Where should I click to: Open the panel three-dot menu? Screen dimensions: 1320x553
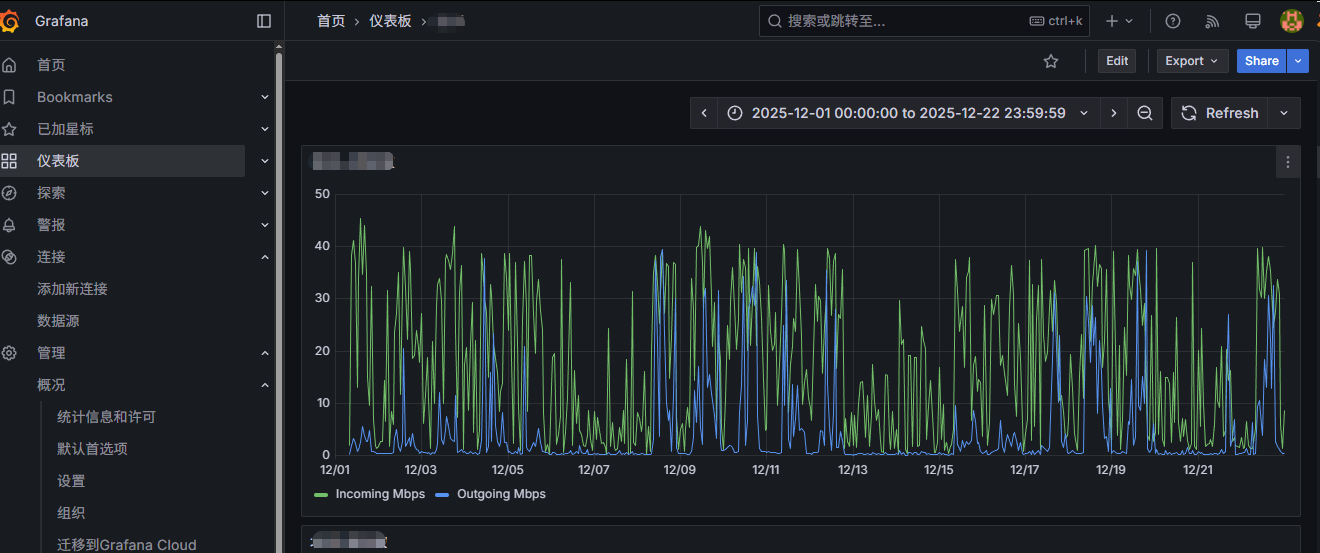coord(1288,162)
